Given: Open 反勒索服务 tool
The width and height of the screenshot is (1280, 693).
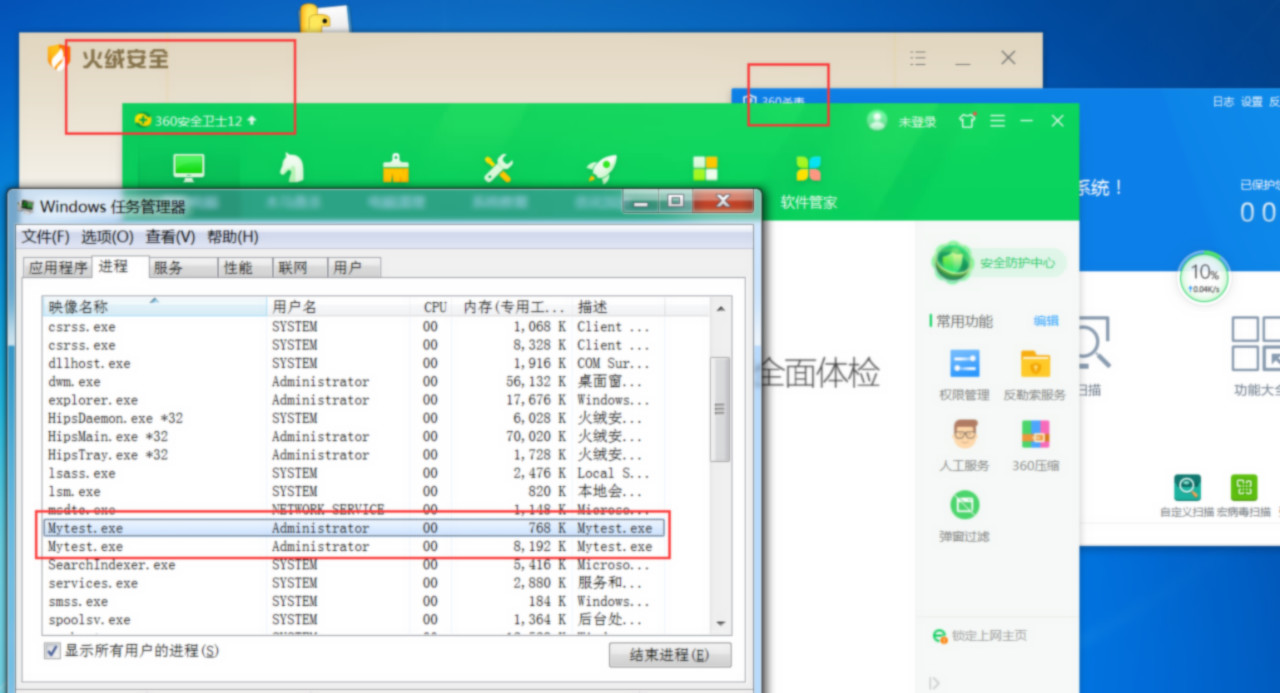Looking at the screenshot, I should [x=1035, y=375].
